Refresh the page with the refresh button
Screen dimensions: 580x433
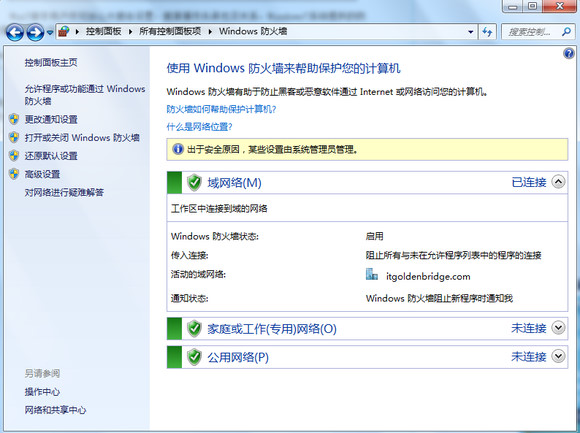tap(487, 32)
